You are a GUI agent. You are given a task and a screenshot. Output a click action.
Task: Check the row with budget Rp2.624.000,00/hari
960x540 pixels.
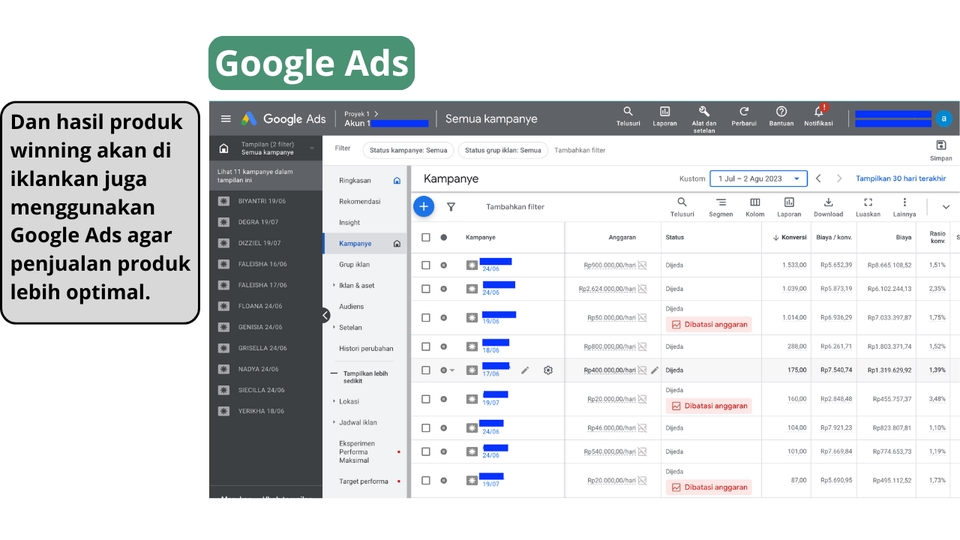pos(426,289)
